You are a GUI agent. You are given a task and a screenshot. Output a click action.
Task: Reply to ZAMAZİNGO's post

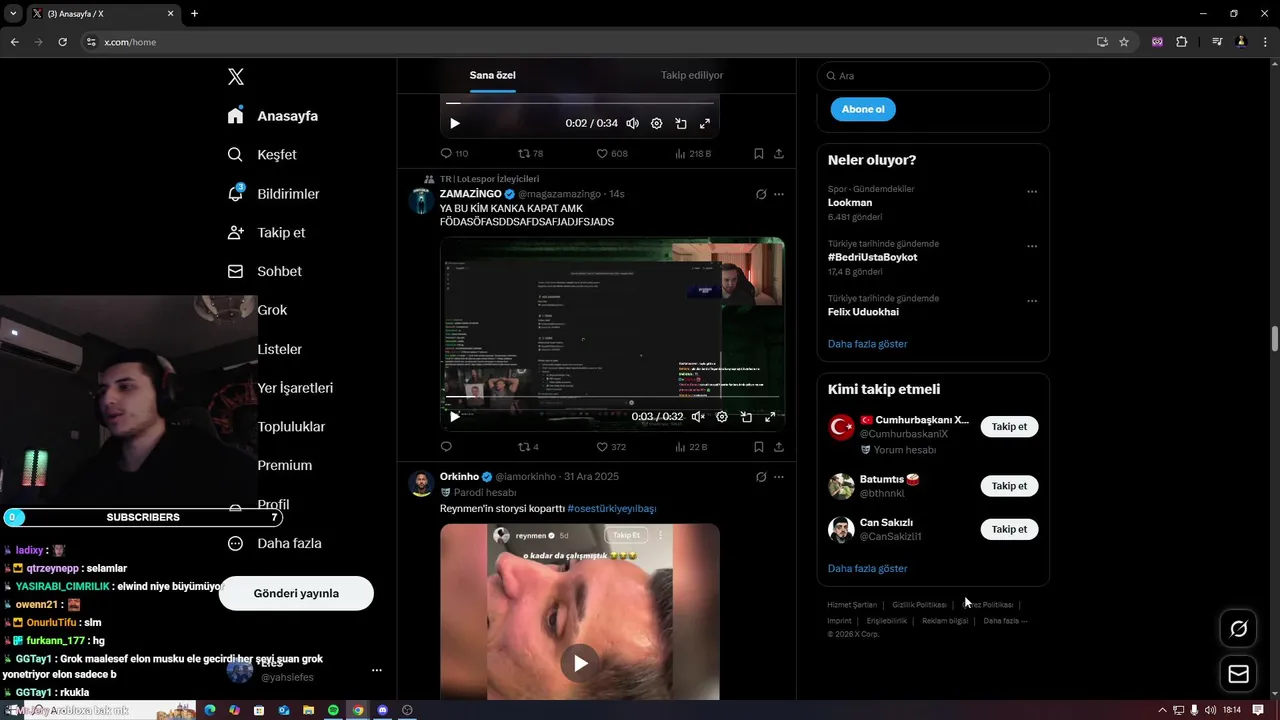coord(446,446)
